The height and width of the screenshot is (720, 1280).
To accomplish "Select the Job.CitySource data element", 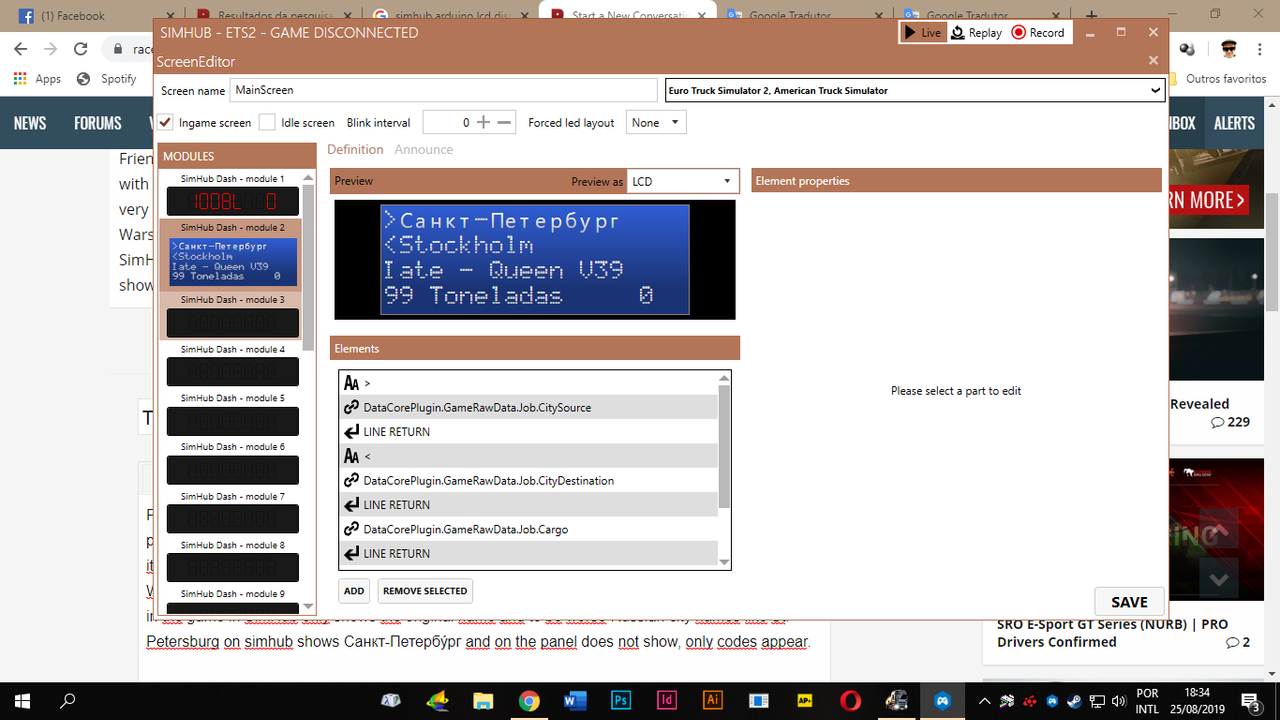I will (x=529, y=407).
